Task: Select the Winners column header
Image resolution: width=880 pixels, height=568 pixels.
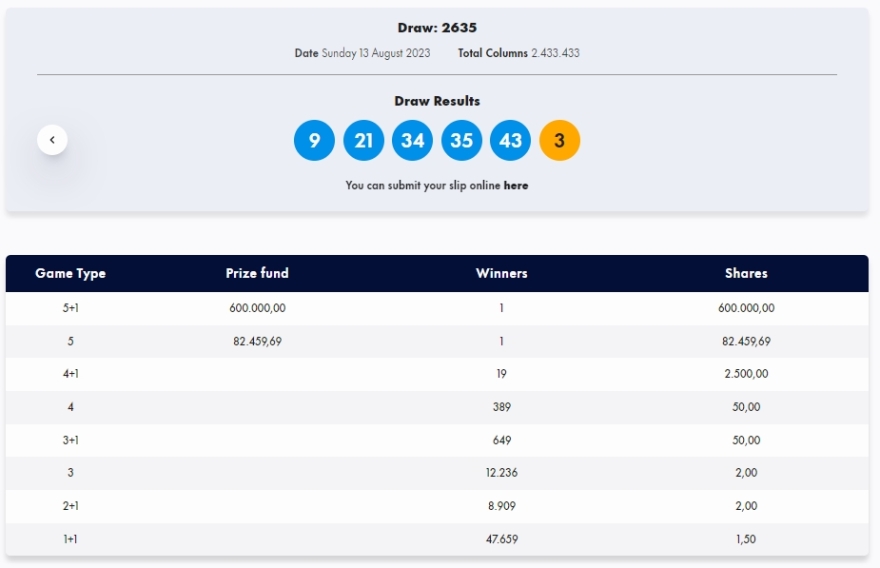Action: click(x=501, y=273)
